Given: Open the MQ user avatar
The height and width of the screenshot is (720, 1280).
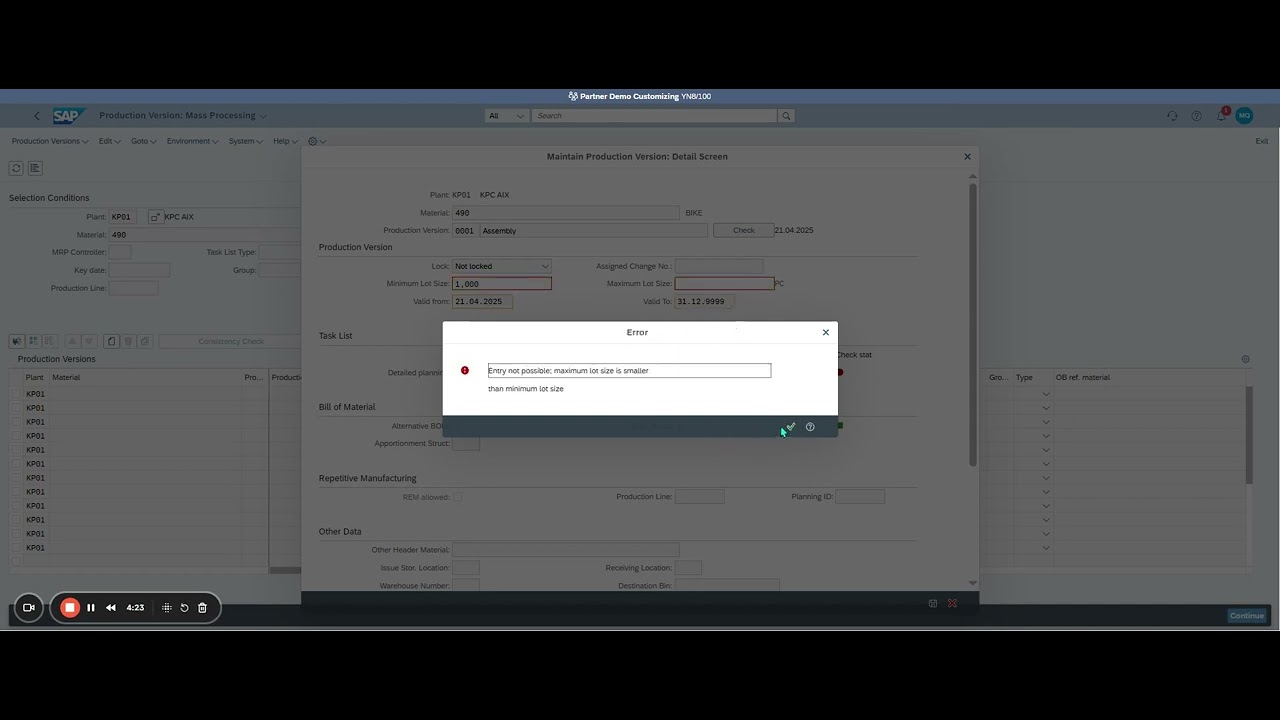Looking at the screenshot, I should 1244,116.
